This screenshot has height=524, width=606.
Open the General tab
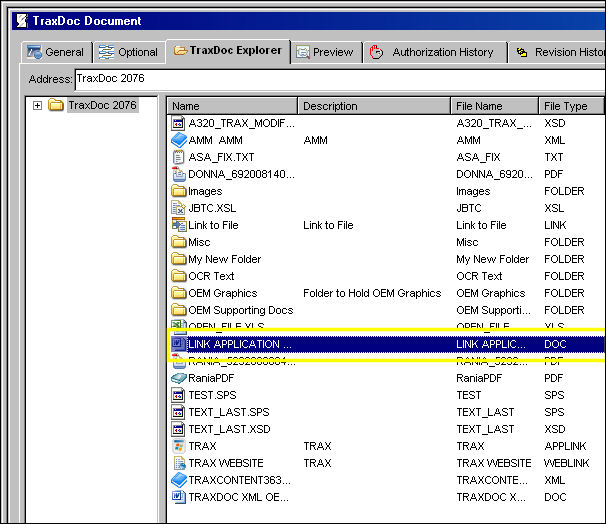coord(57,52)
